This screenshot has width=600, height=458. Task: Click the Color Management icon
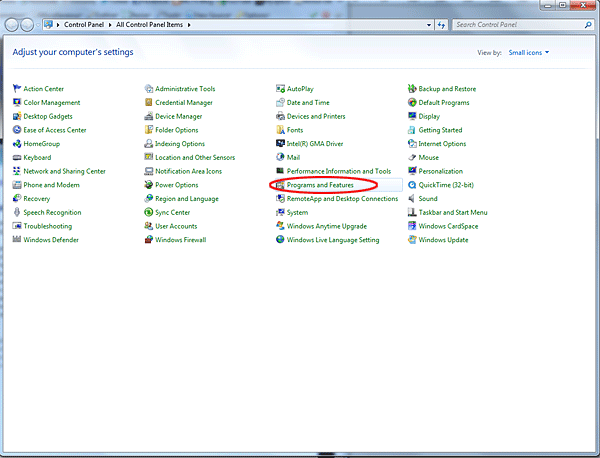(x=16, y=103)
